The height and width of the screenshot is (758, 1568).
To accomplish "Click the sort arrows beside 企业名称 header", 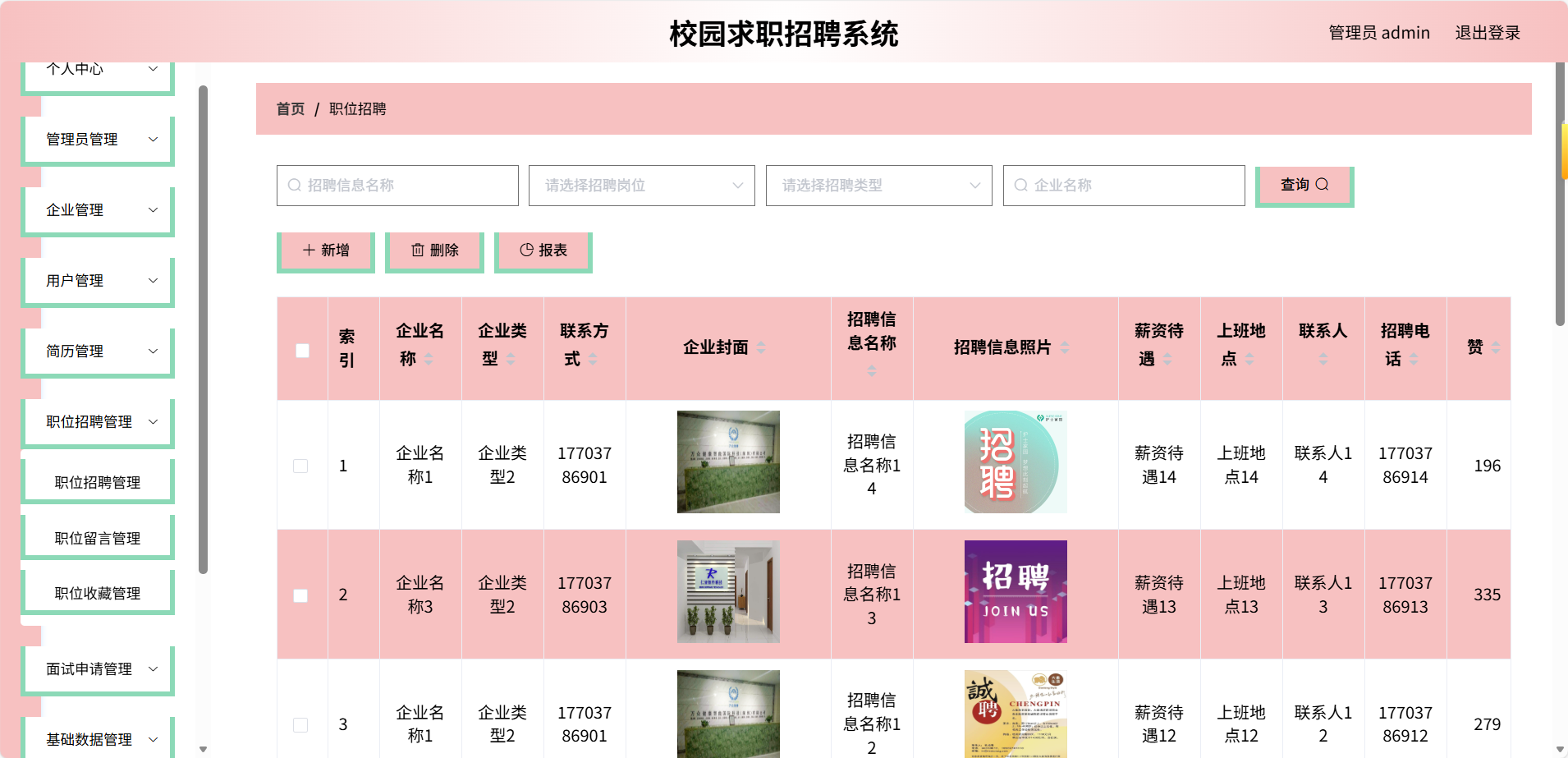I will [x=429, y=359].
